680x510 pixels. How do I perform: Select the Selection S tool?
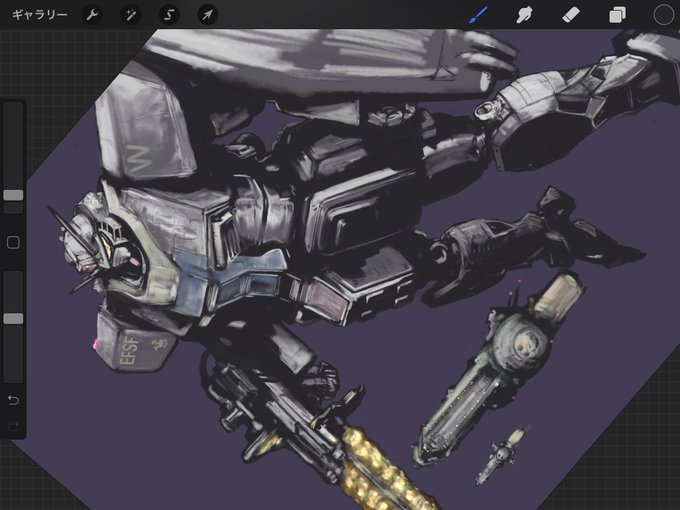click(x=169, y=15)
